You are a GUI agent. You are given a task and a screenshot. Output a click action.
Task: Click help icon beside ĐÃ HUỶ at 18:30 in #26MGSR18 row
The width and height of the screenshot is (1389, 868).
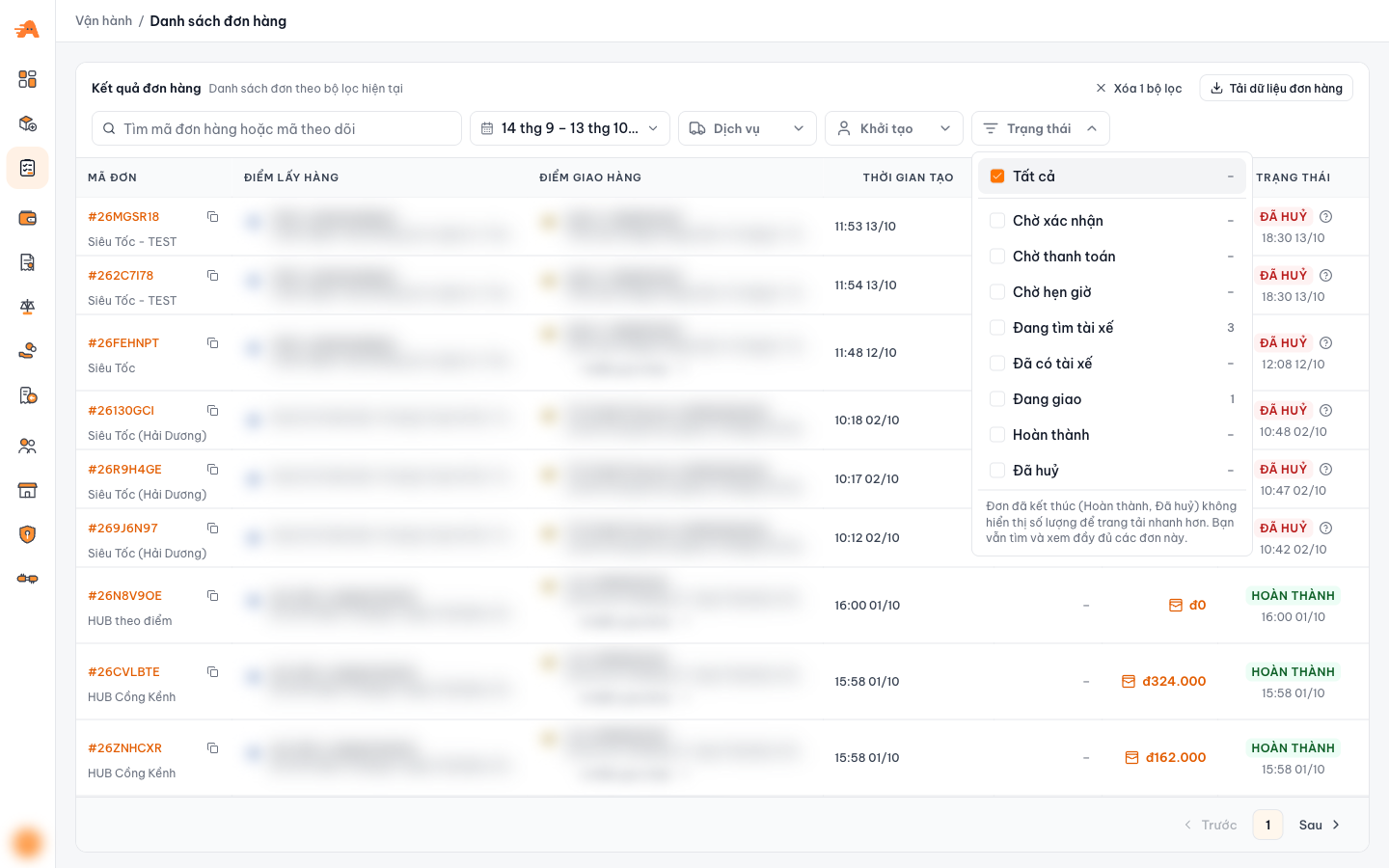pyautogui.click(x=1325, y=217)
